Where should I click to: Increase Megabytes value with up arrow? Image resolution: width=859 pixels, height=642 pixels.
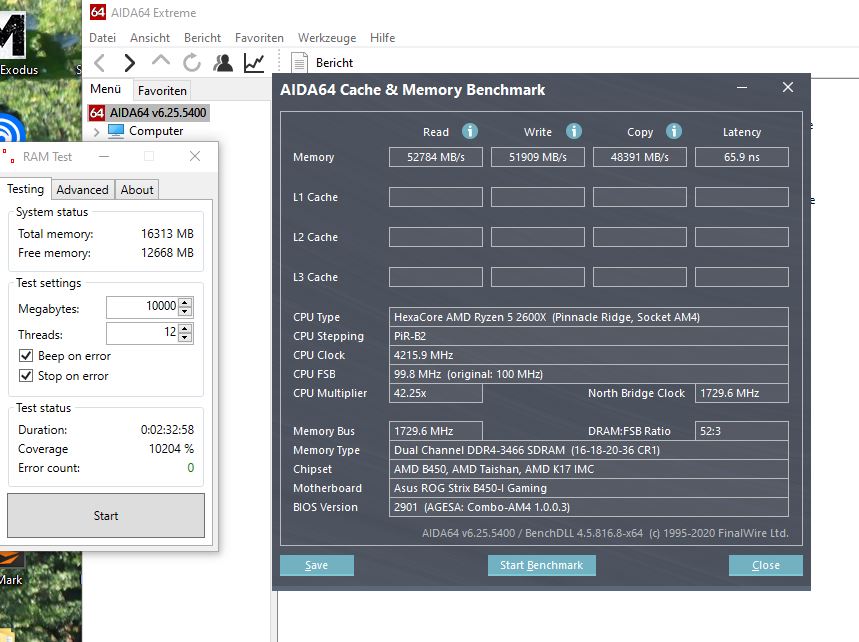[x=185, y=302]
